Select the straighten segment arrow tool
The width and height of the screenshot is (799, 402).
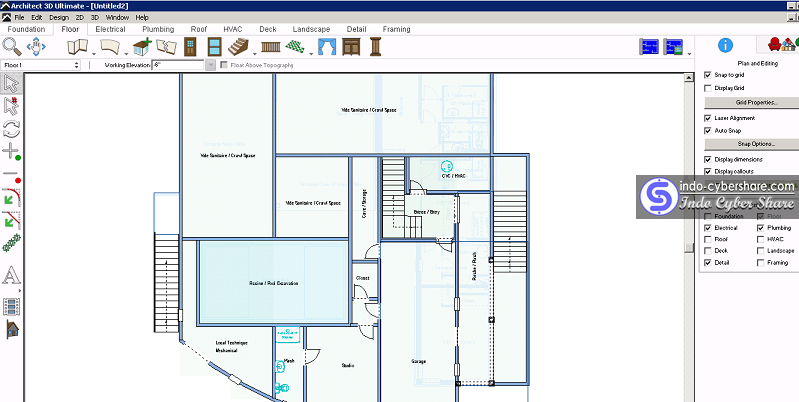(11, 220)
